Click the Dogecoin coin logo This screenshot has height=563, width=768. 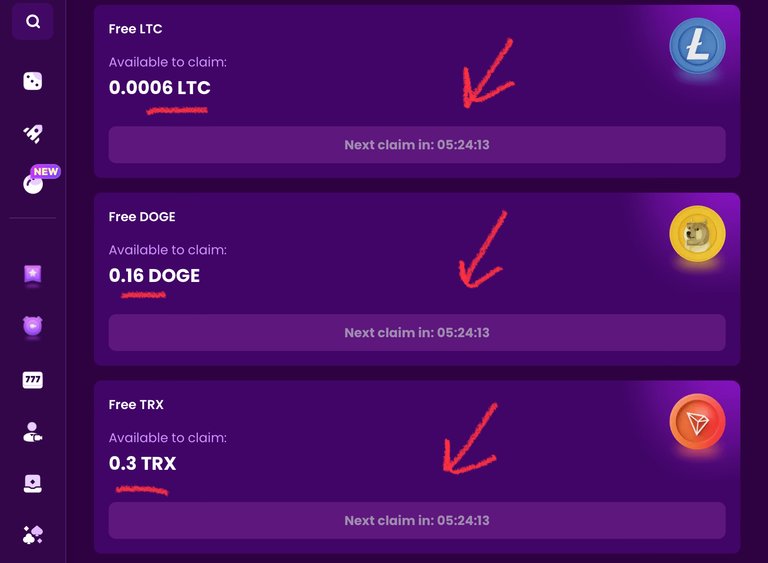pos(697,234)
